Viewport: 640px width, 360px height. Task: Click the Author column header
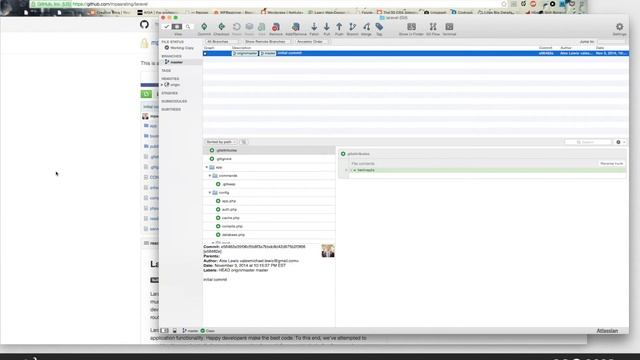coord(566,48)
